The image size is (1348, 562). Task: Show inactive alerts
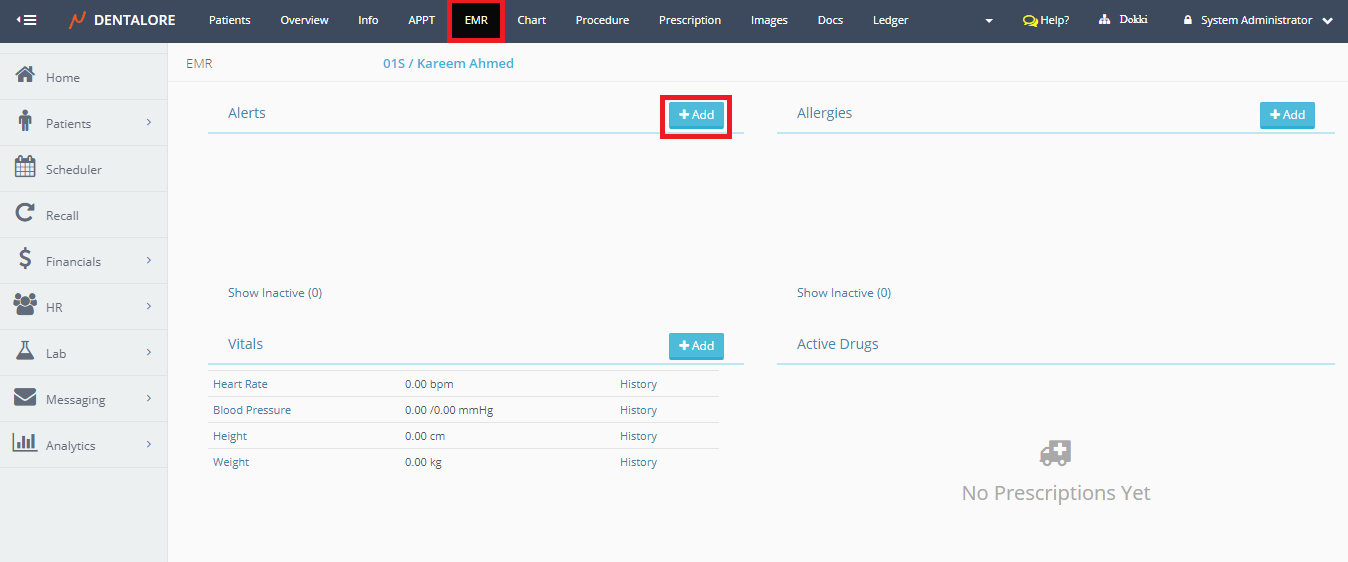pyautogui.click(x=275, y=293)
